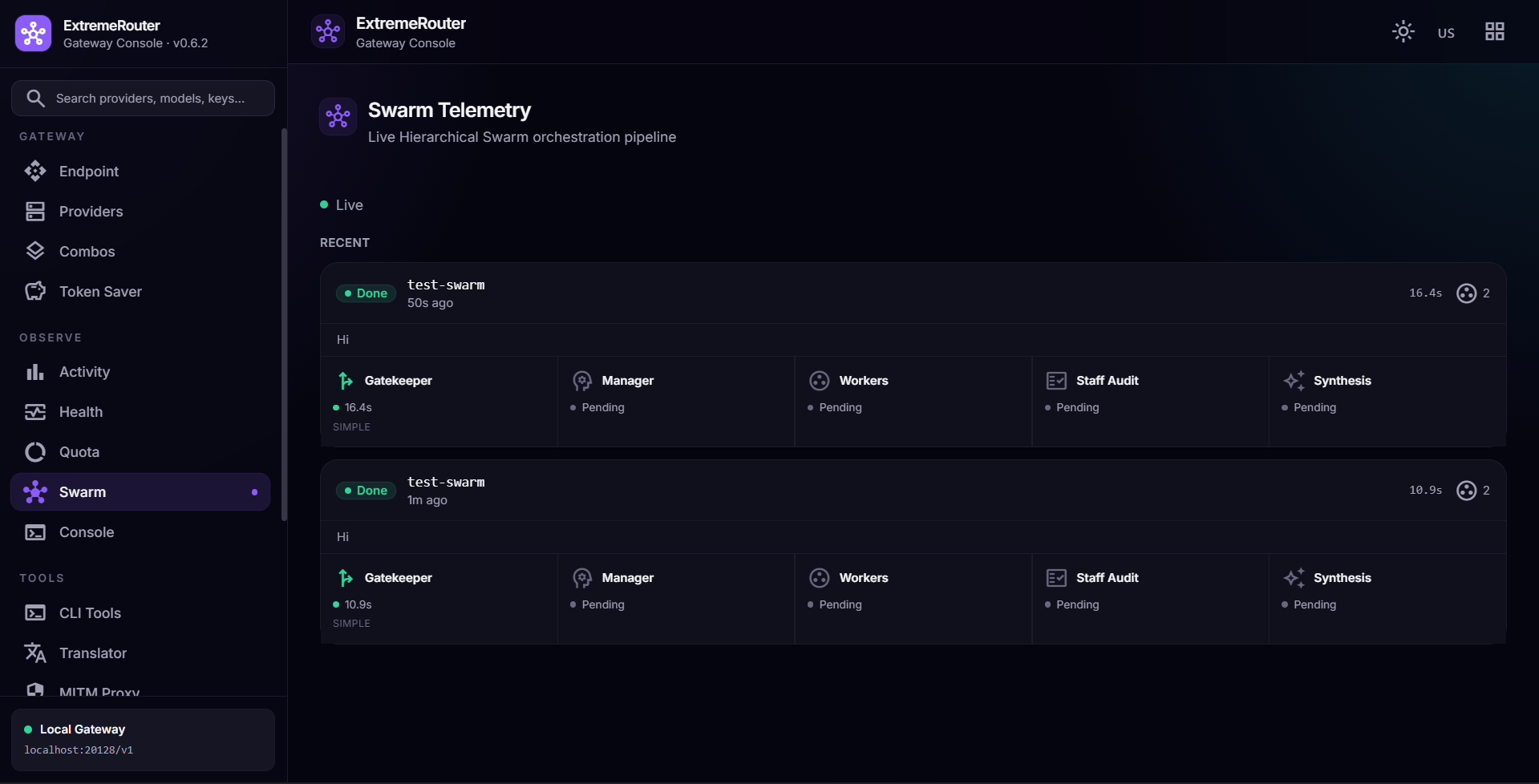Click the Endpoint diamond icon

click(35, 171)
